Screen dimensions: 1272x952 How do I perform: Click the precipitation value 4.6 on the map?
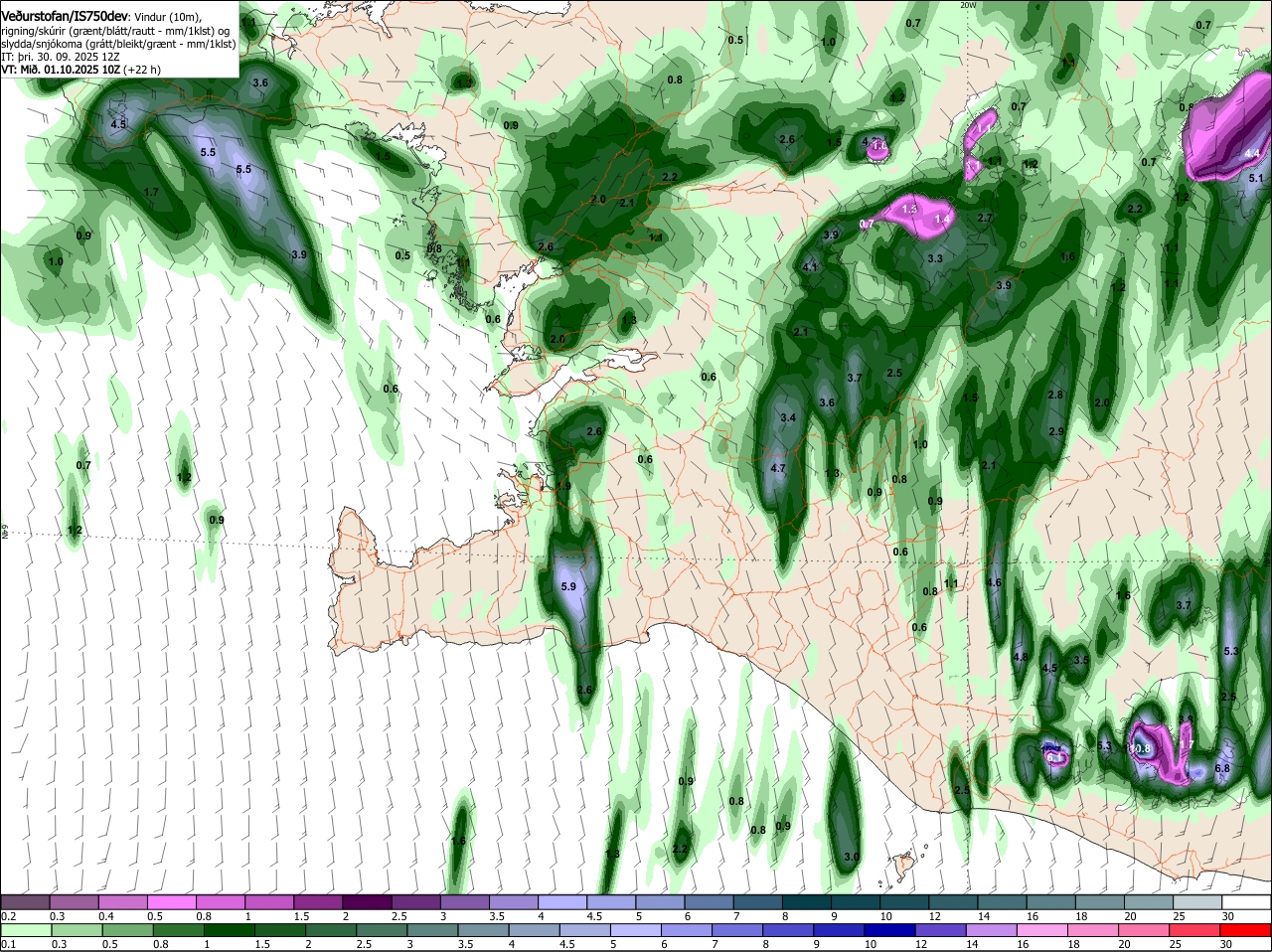click(994, 582)
